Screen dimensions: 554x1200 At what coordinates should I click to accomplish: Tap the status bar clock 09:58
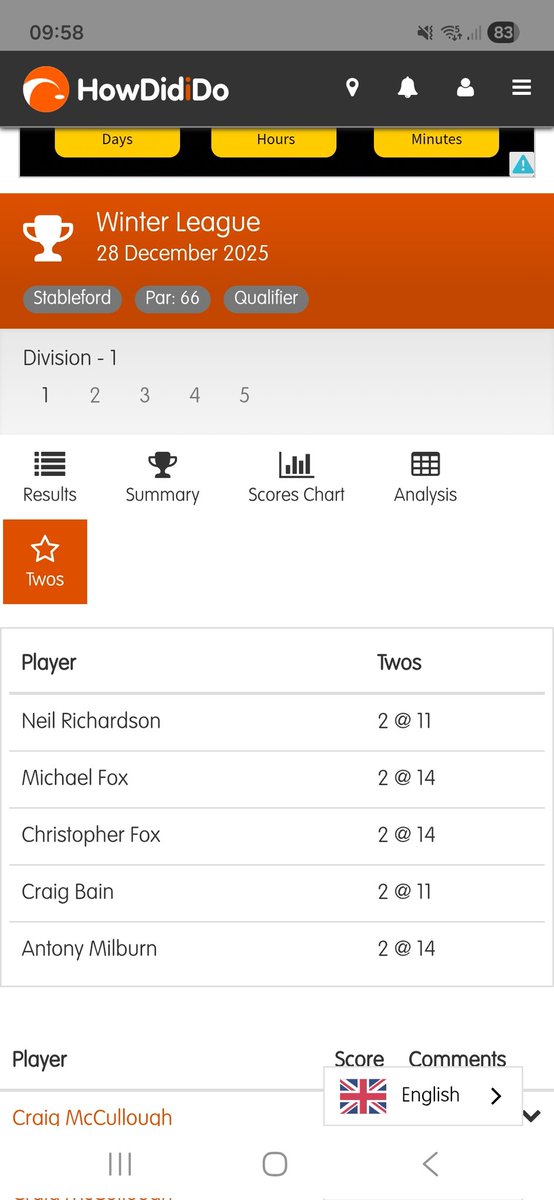[x=57, y=33]
